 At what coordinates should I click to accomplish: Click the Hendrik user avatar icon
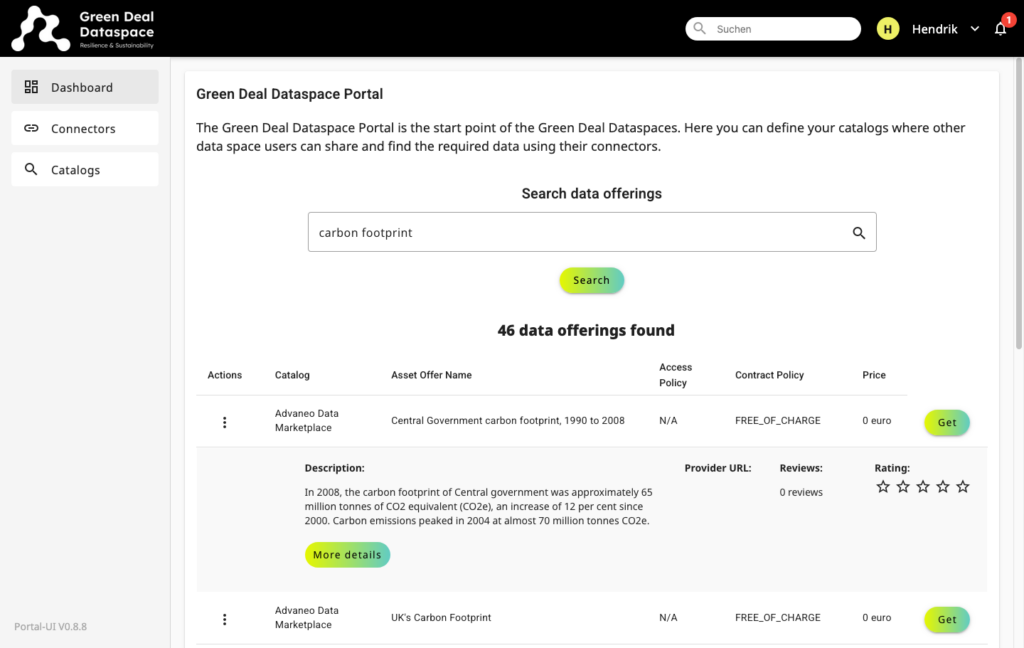click(887, 29)
